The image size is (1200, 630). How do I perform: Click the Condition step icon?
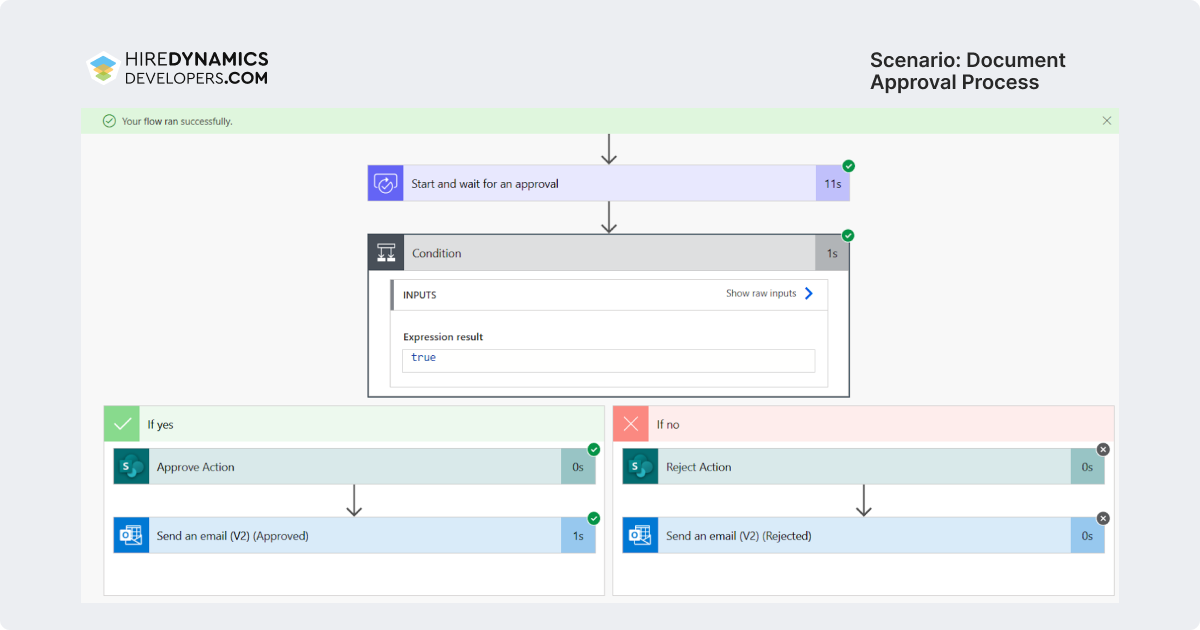[x=386, y=253]
